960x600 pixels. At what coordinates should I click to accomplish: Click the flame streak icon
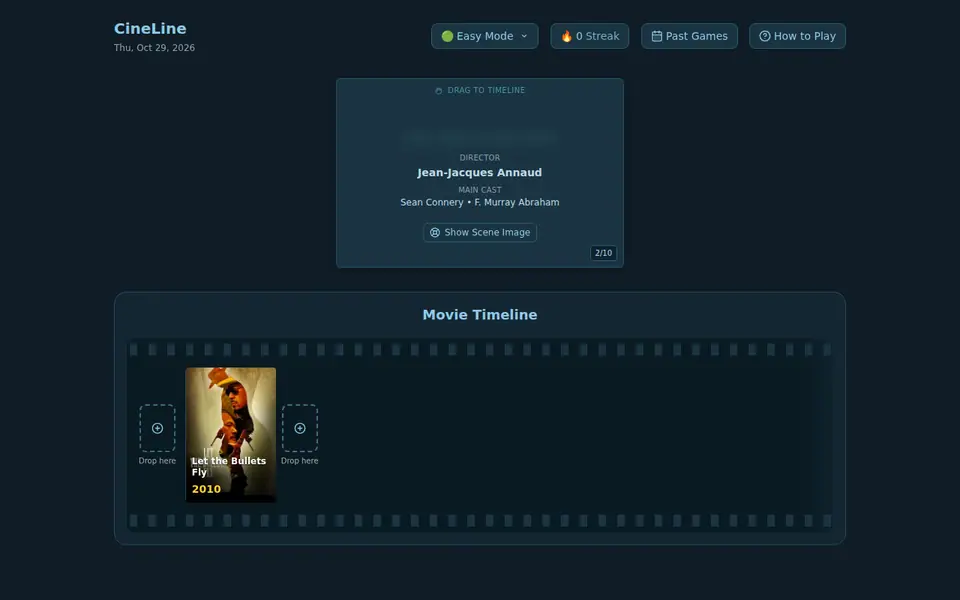click(x=566, y=36)
